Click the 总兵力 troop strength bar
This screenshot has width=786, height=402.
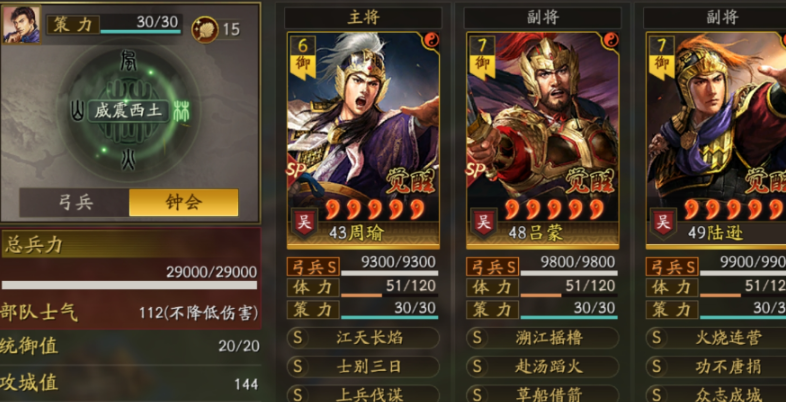129,285
